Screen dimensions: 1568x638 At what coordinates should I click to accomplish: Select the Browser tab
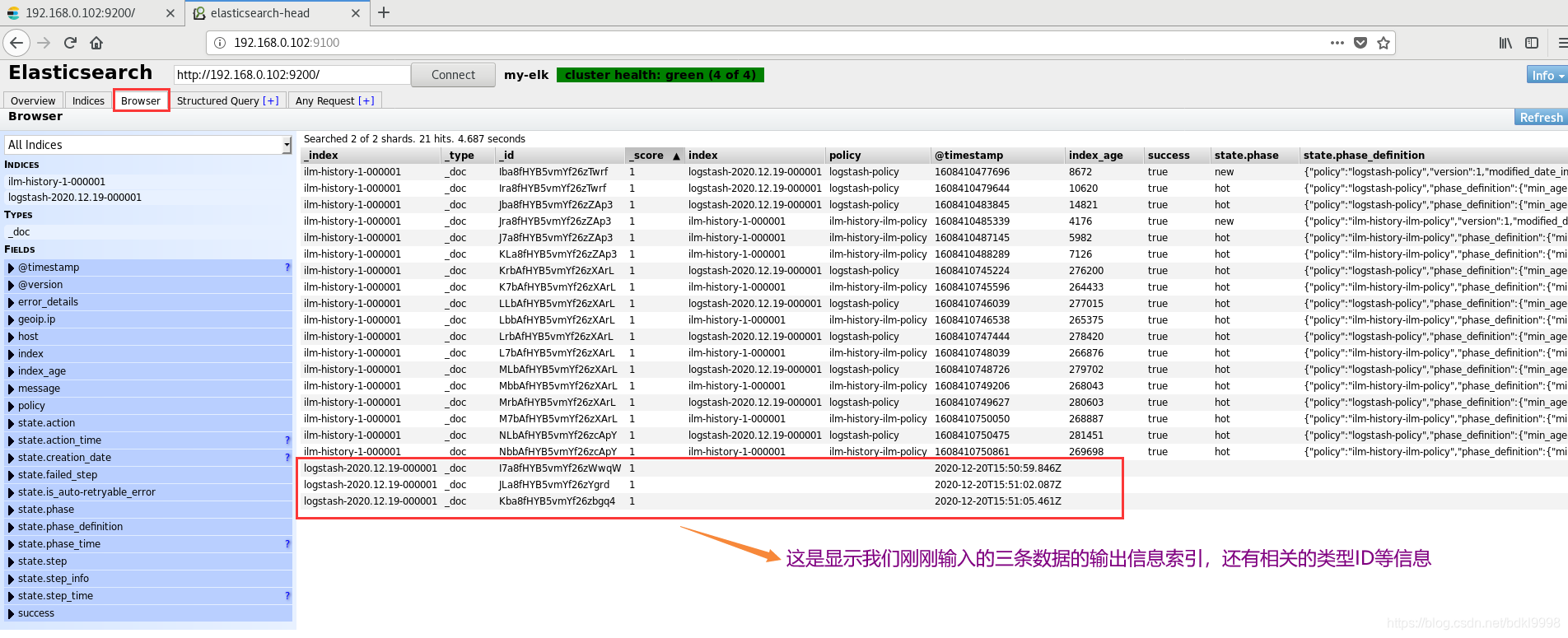[141, 100]
